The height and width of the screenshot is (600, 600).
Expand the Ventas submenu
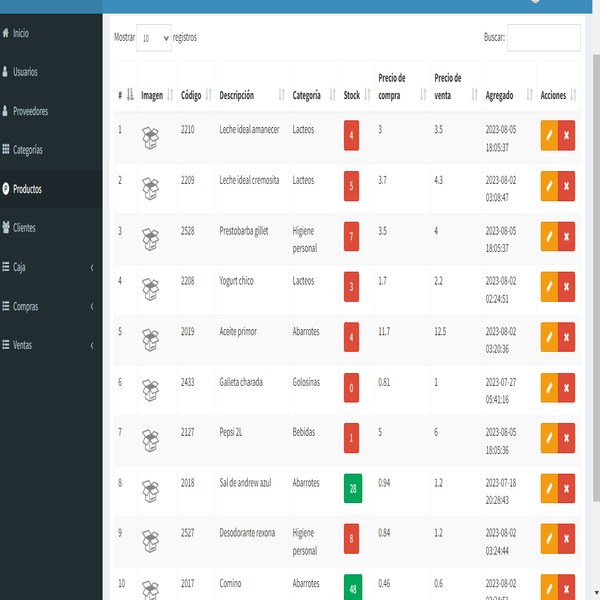click(x=51, y=345)
